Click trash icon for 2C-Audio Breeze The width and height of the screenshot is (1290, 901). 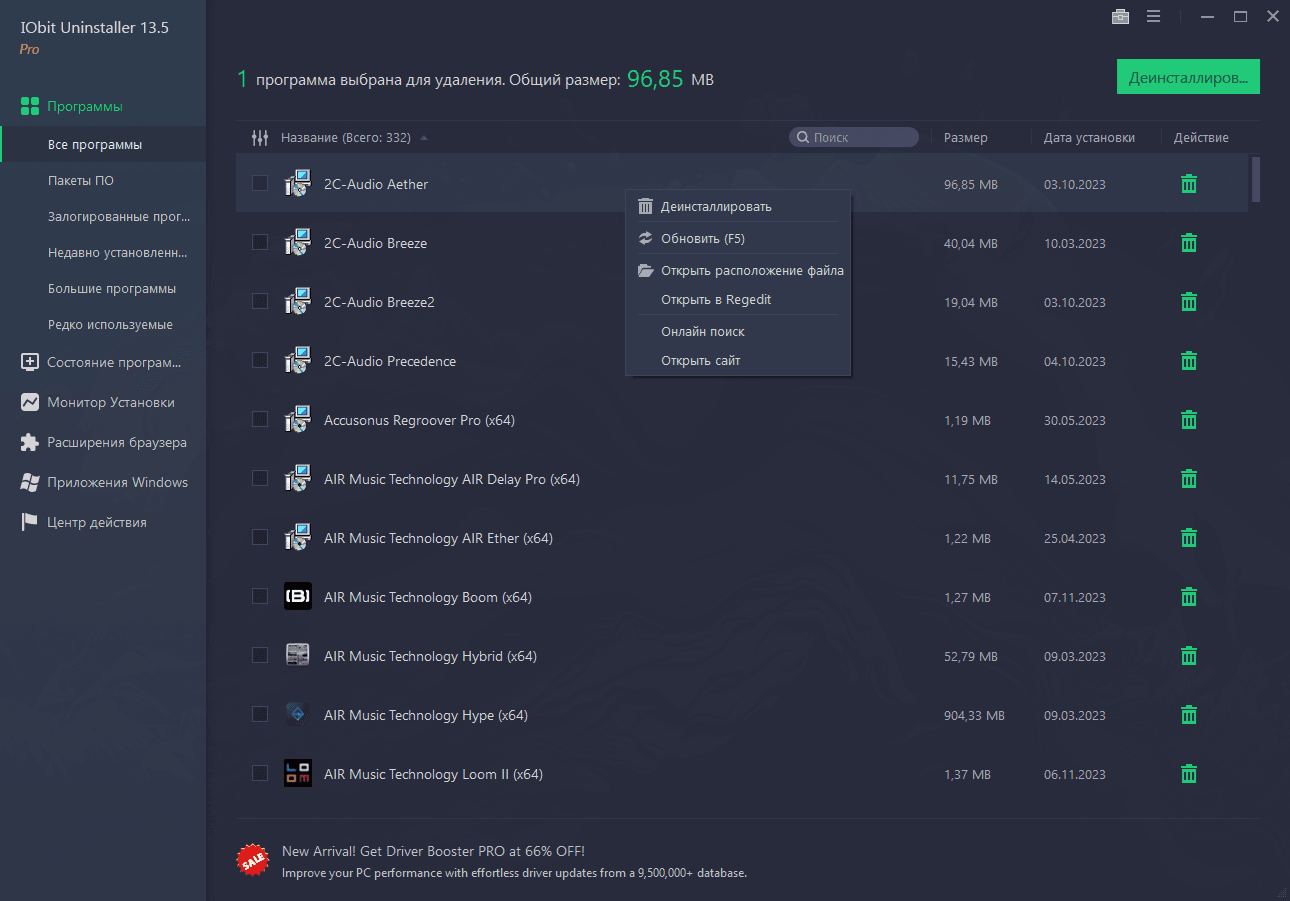[x=1188, y=243]
